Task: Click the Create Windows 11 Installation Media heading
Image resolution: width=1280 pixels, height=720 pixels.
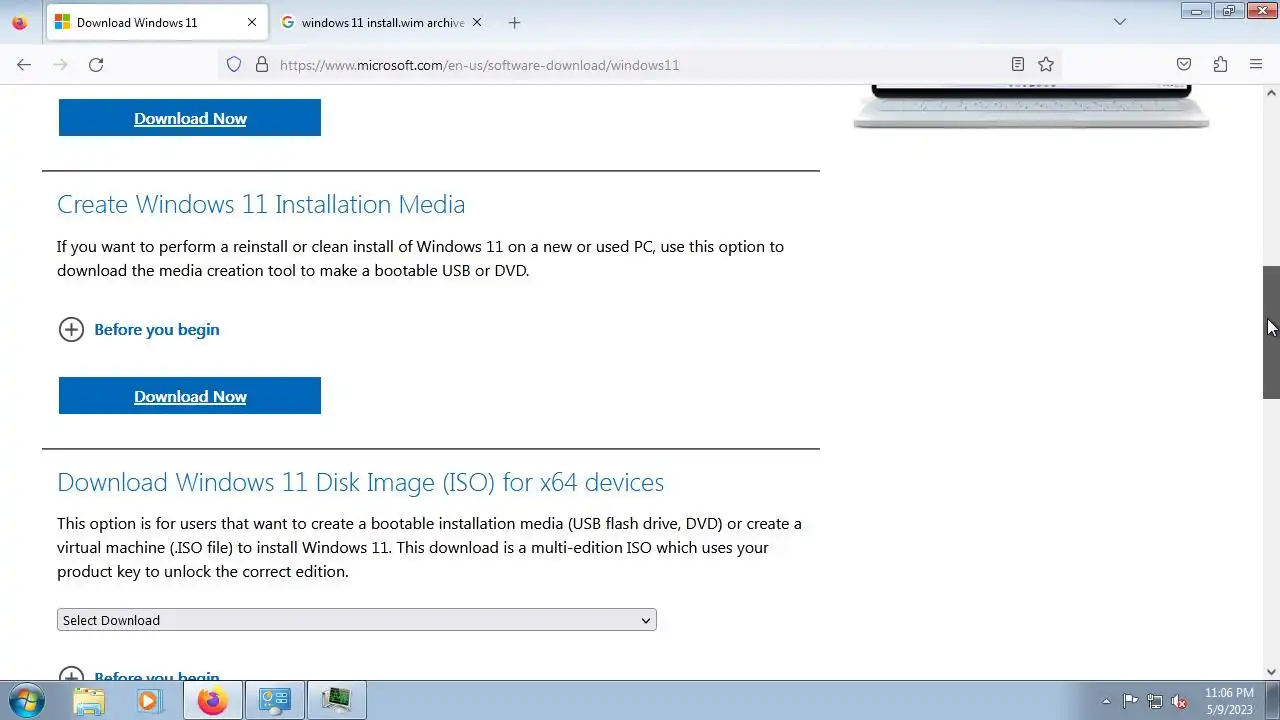Action: pos(261,204)
